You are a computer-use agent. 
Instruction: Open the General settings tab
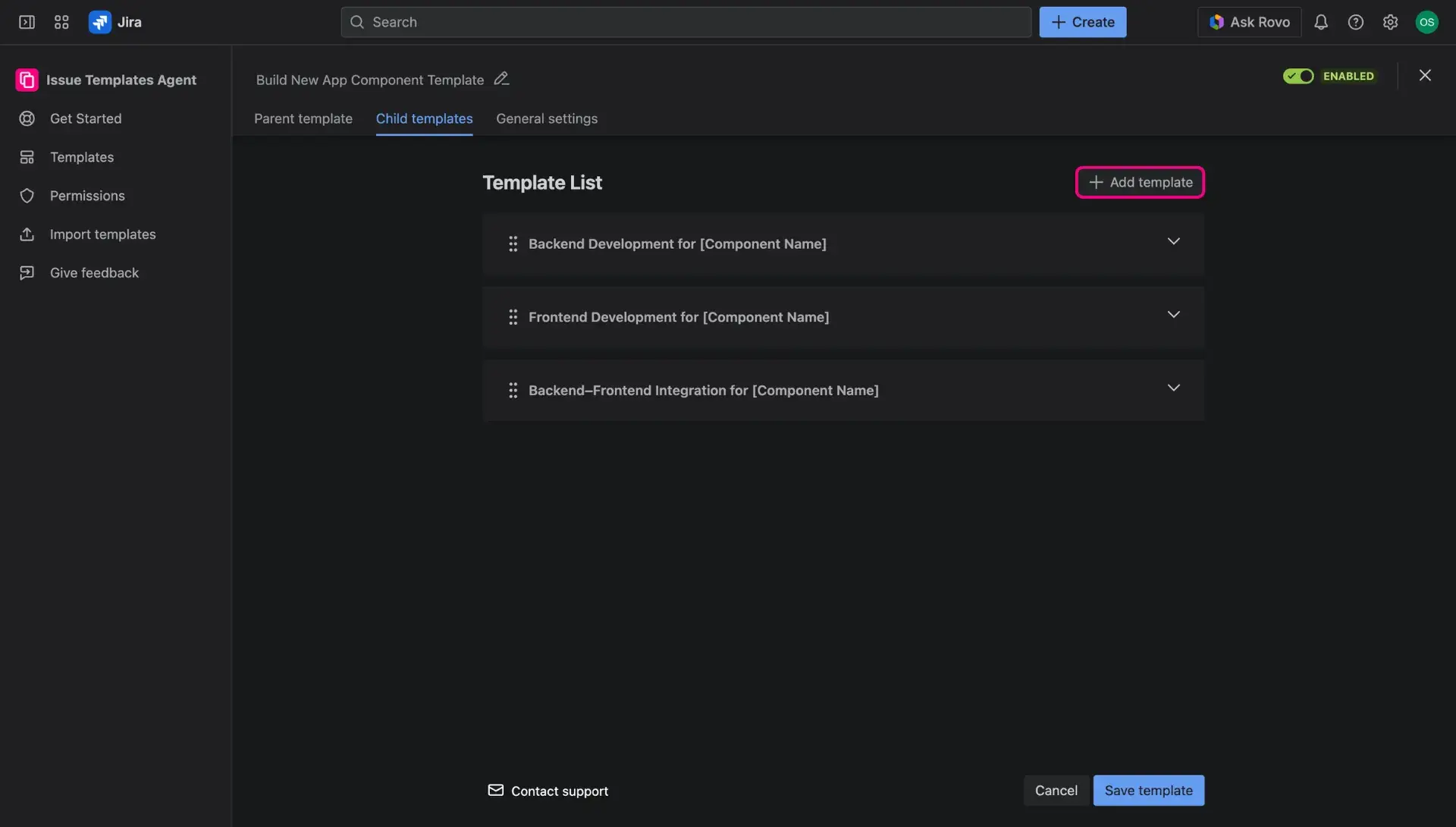(547, 119)
